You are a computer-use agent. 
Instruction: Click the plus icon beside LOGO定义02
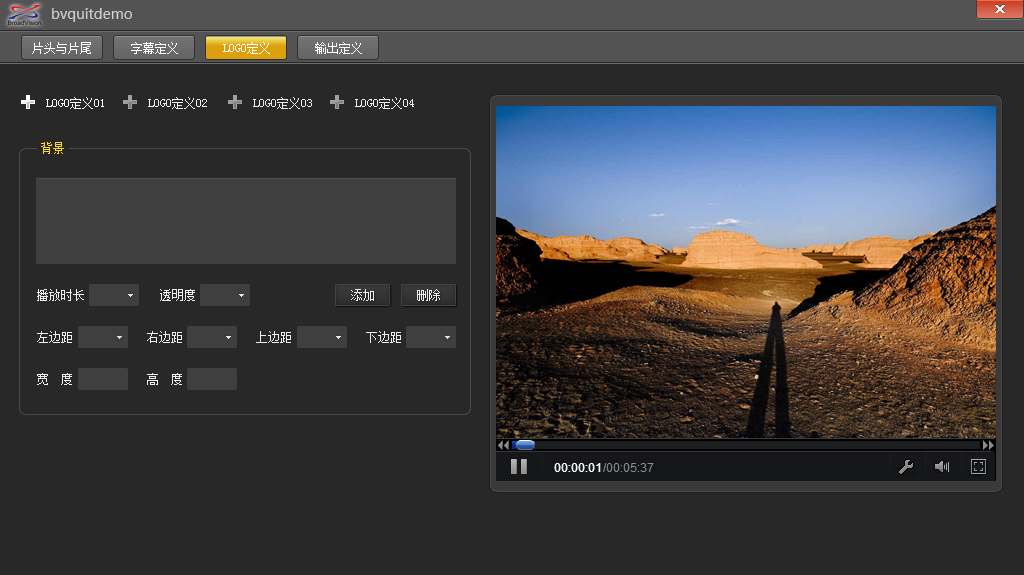129,102
